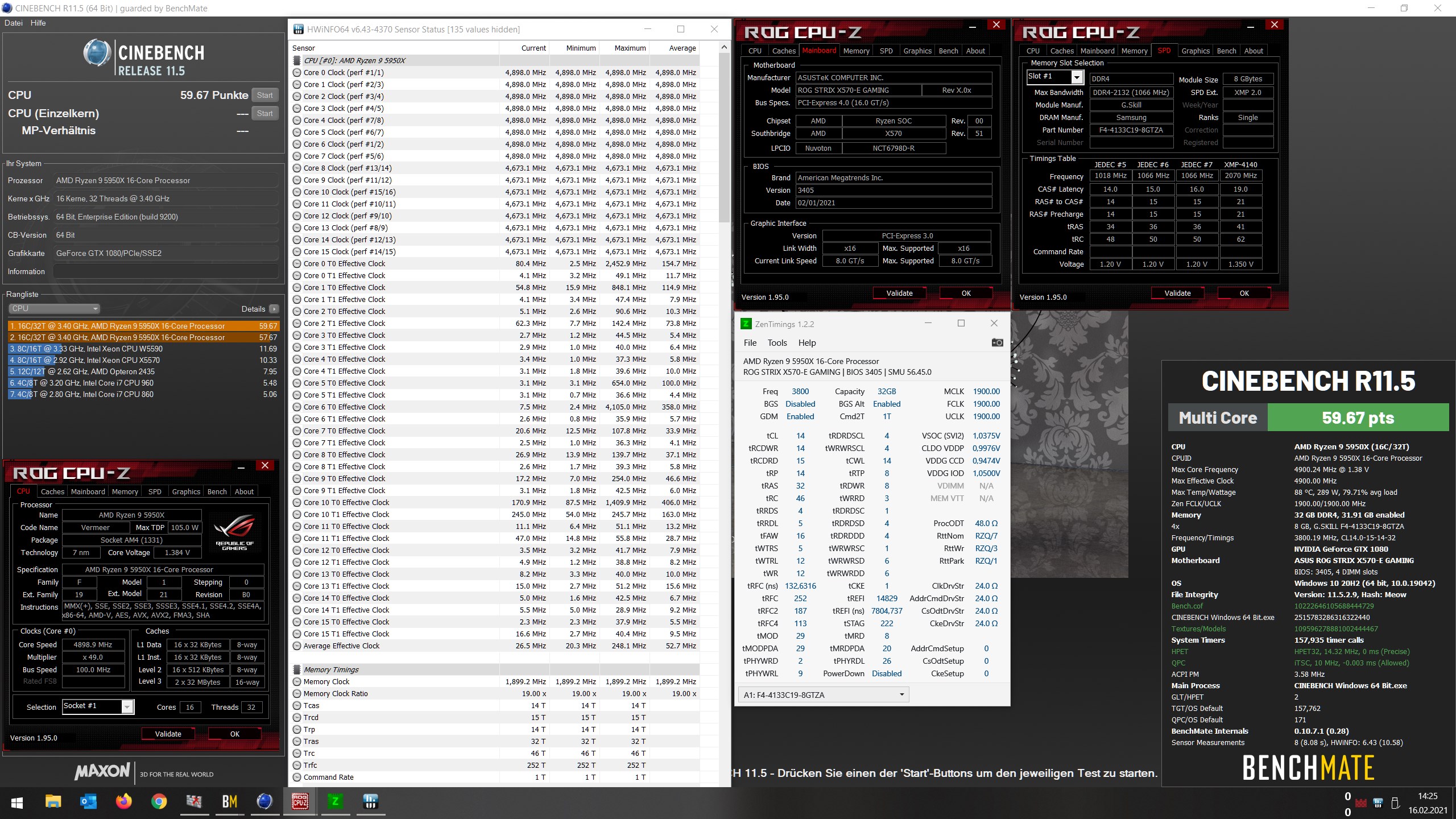Click the Maximum column header in HWiNFO
1456x819 pixels.
point(624,48)
